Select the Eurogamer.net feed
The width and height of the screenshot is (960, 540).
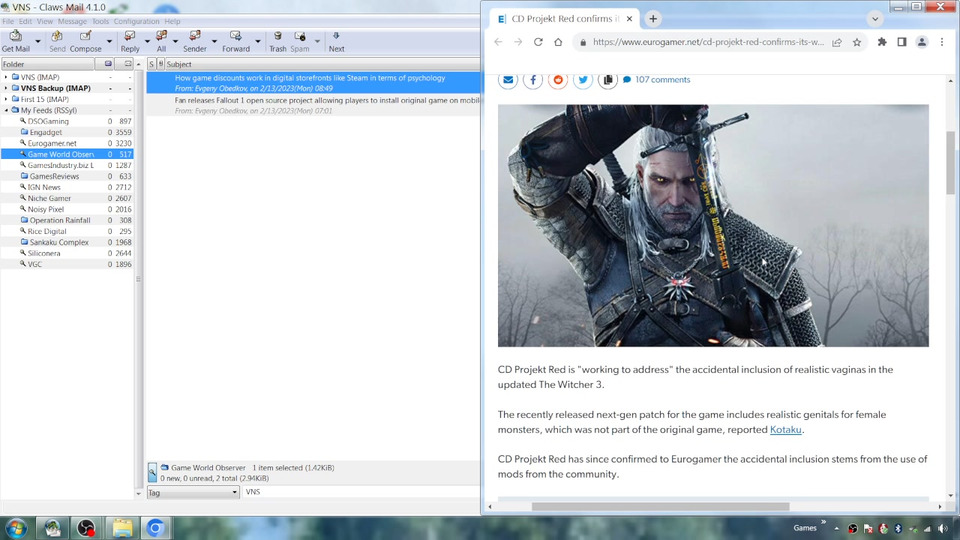coord(51,143)
